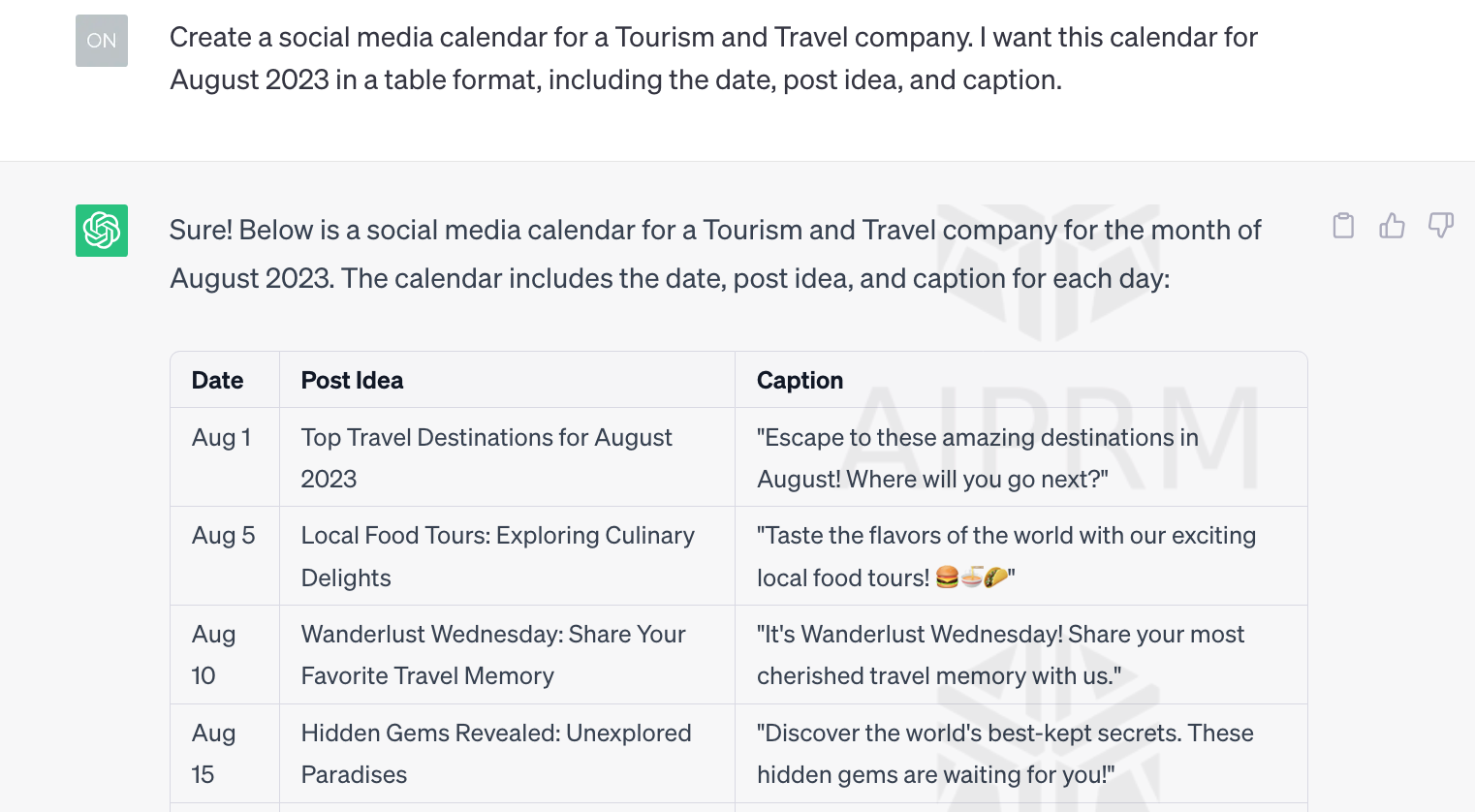Viewport: 1475px width, 812px height.
Task: Click the Caption column header
Action: [800, 381]
